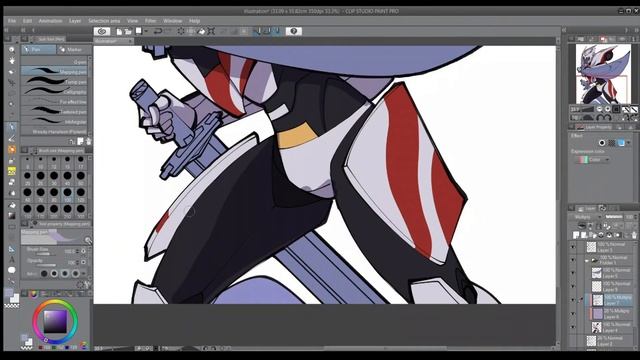
Task: Click the Navigator canvas thumbnail
Action: [603, 74]
